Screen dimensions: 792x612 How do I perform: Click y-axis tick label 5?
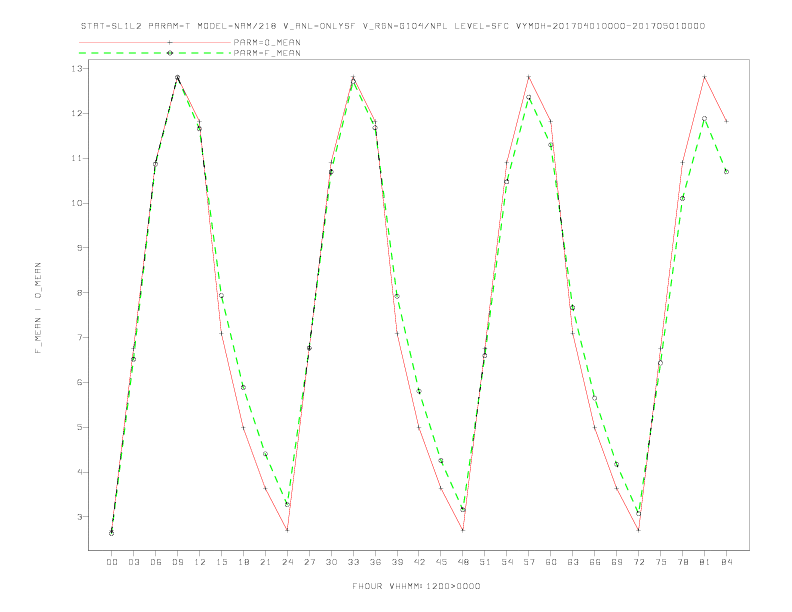pos(79,427)
